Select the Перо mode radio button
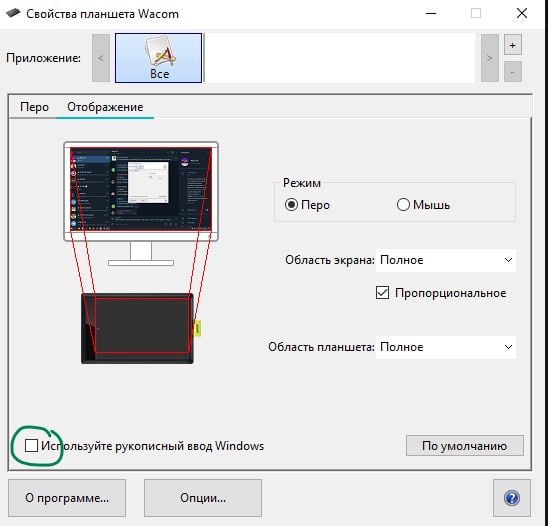Screen dimensions: 548x526 pyautogui.click(x=291, y=204)
